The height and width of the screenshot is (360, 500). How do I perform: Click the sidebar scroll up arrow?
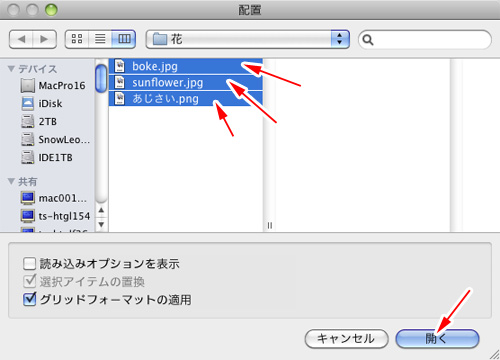pyautogui.click(x=101, y=211)
